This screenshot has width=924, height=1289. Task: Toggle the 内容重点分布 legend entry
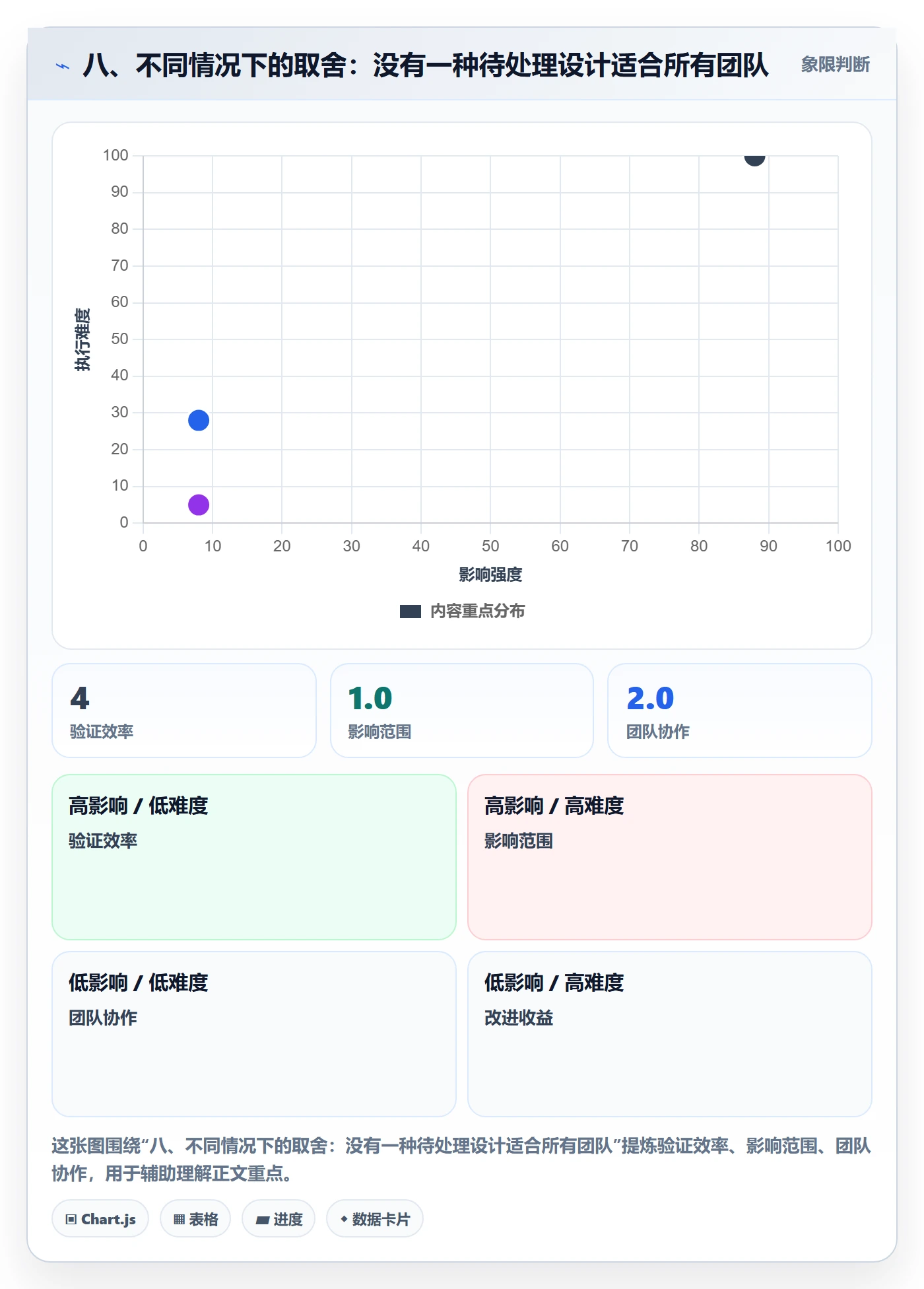click(462, 611)
